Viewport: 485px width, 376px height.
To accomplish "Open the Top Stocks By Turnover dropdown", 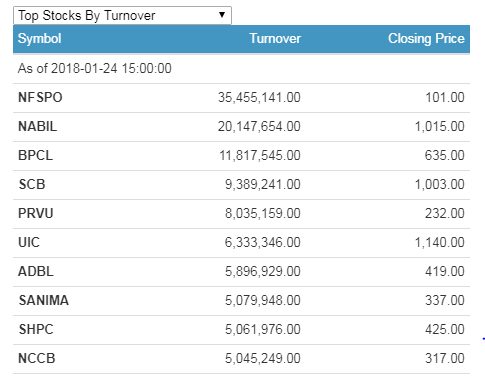I will coord(122,15).
